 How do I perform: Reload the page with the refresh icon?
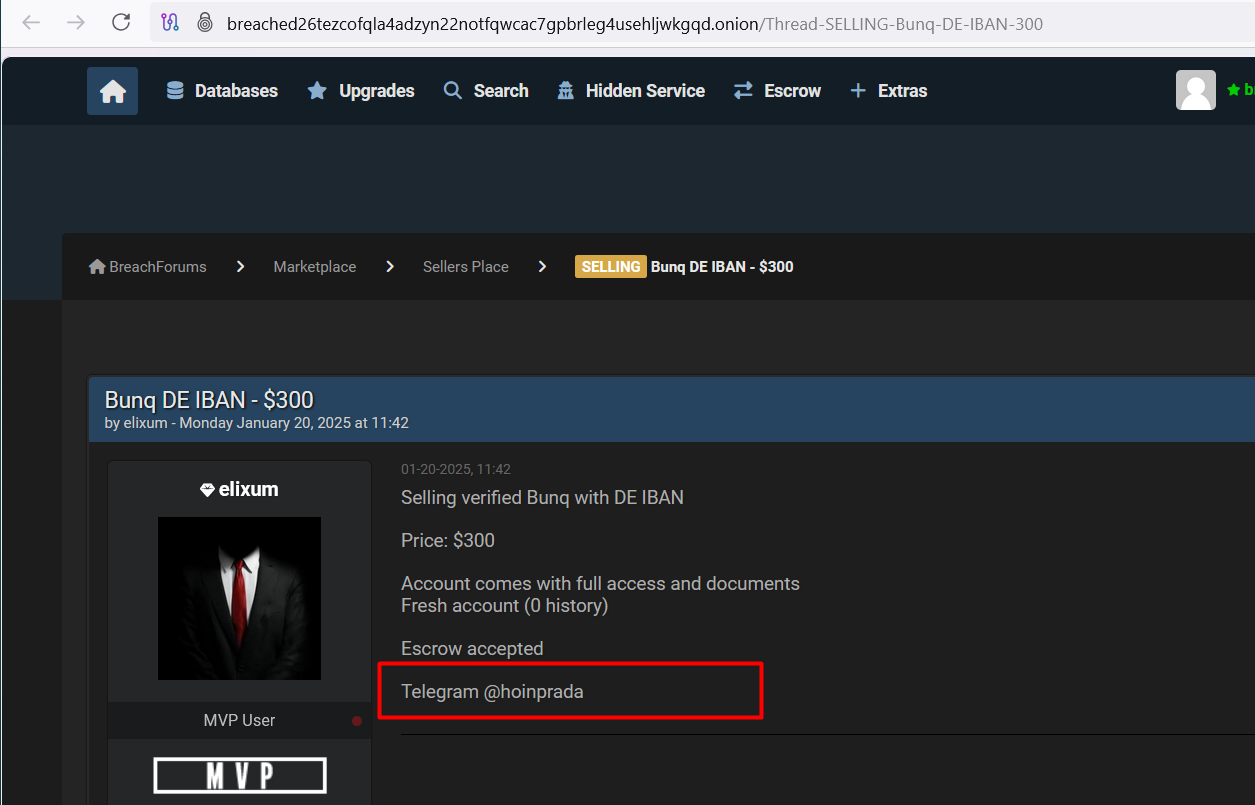pyautogui.click(x=121, y=22)
